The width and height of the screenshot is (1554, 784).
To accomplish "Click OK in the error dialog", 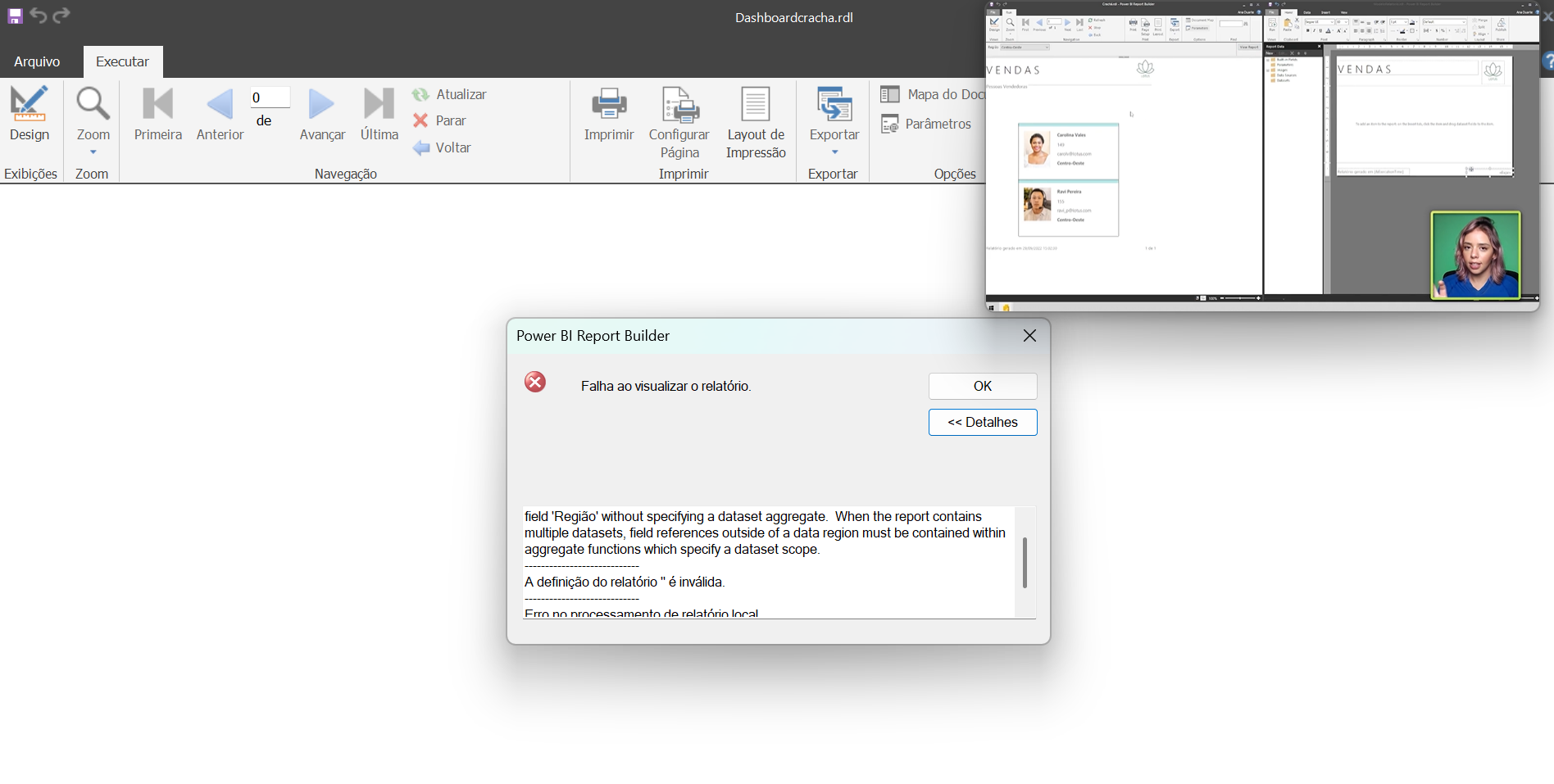I will click(983, 386).
